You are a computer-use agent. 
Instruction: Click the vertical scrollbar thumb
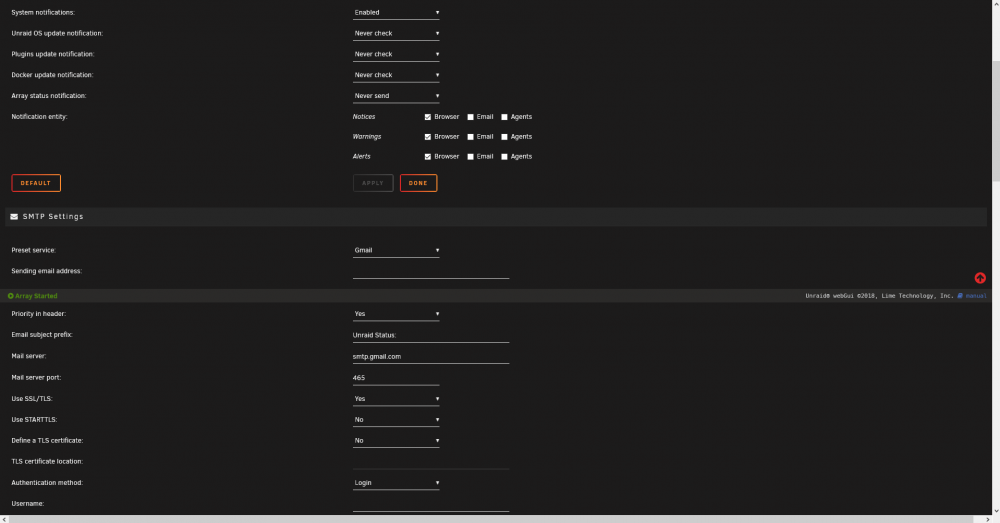pyautogui.click(x=996, y=121)
